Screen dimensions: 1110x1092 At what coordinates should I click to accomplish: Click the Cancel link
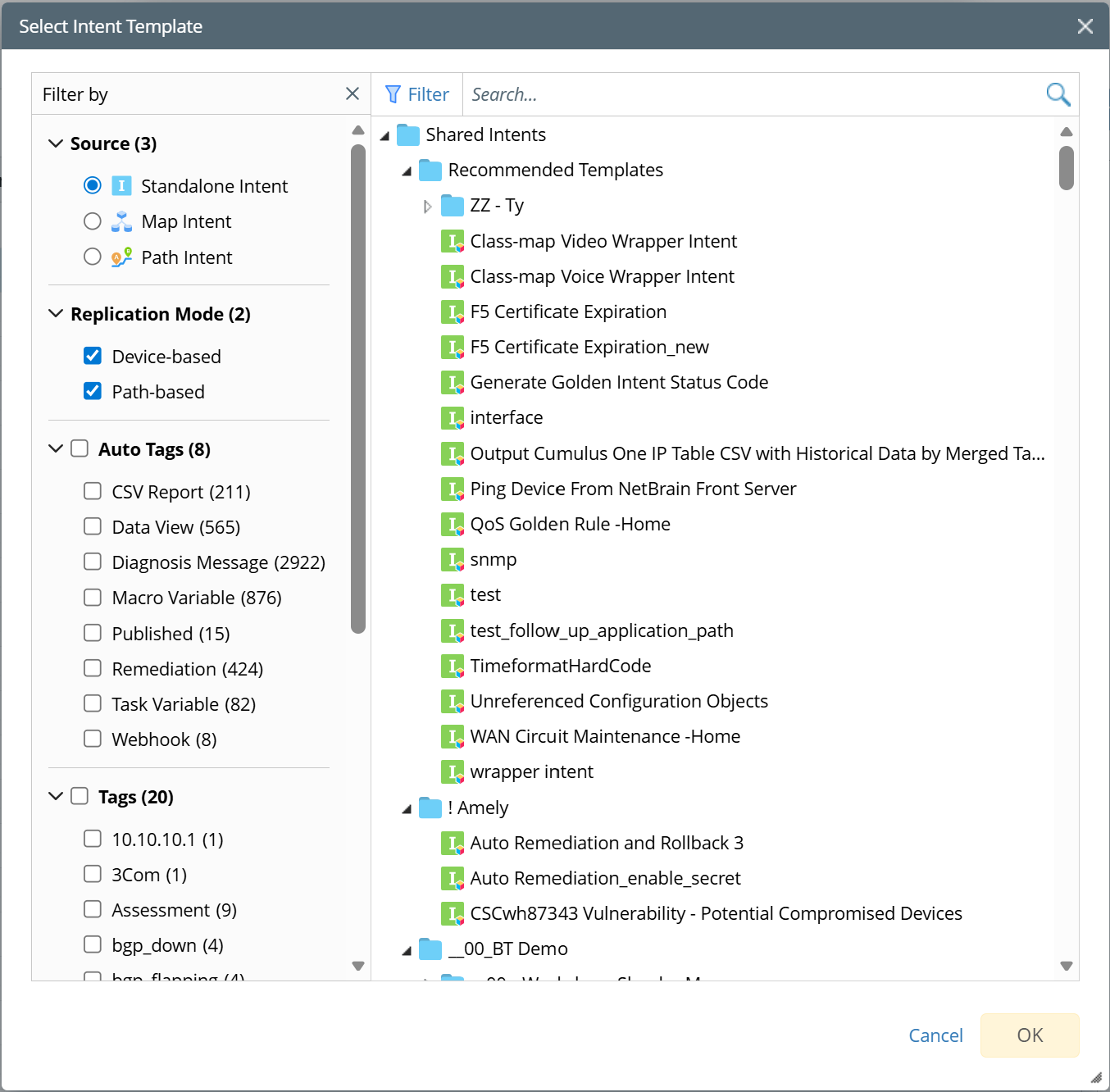tap(935, 1035)
